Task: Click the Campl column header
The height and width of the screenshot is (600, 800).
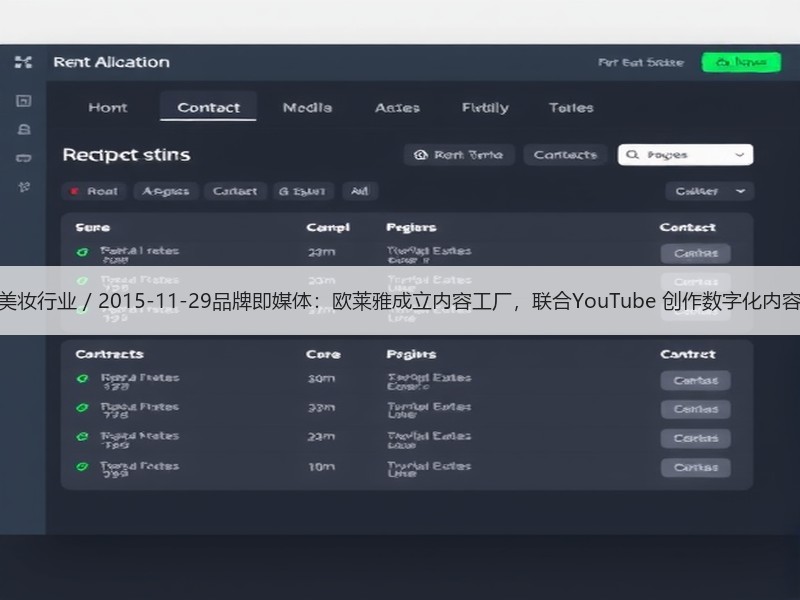Action: click(328, 228)
